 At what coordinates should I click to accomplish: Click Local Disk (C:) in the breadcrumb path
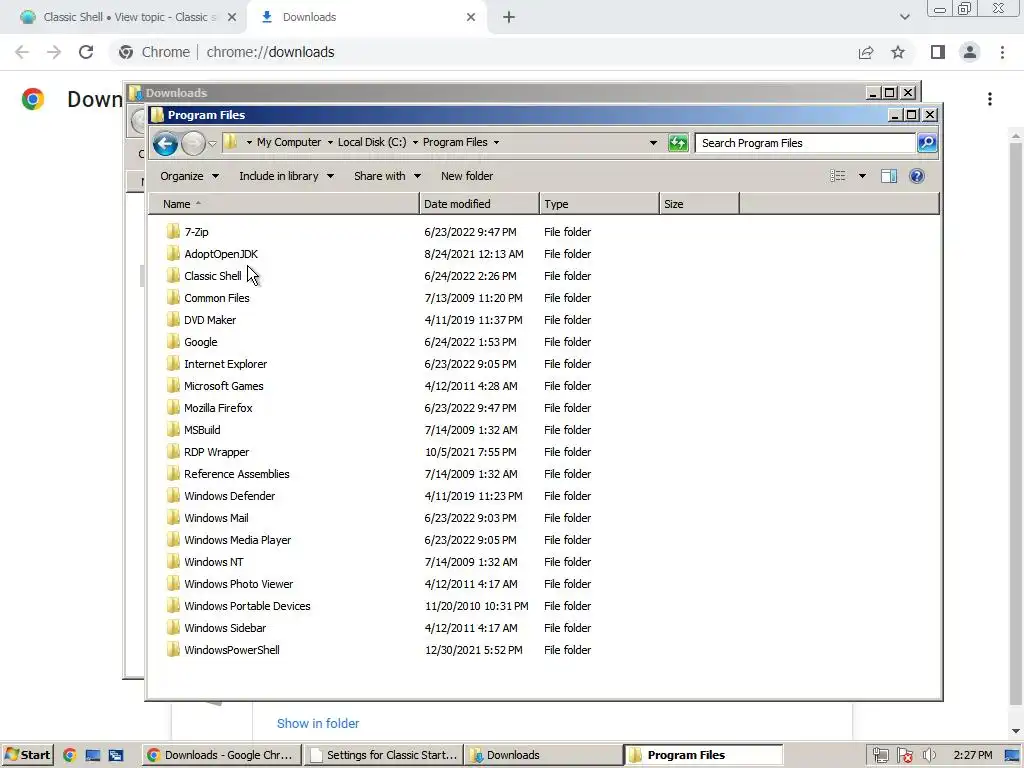click(372, 142)
